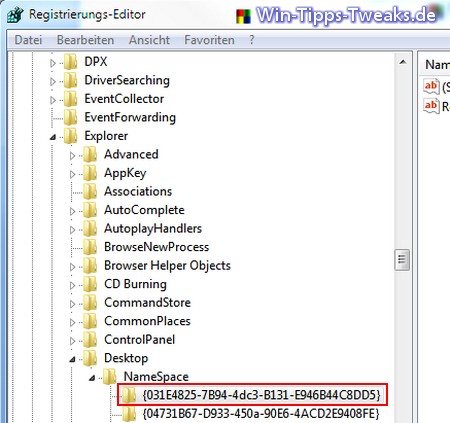Collapse the Desktop key
450x423 pixels.
[73, 359]
